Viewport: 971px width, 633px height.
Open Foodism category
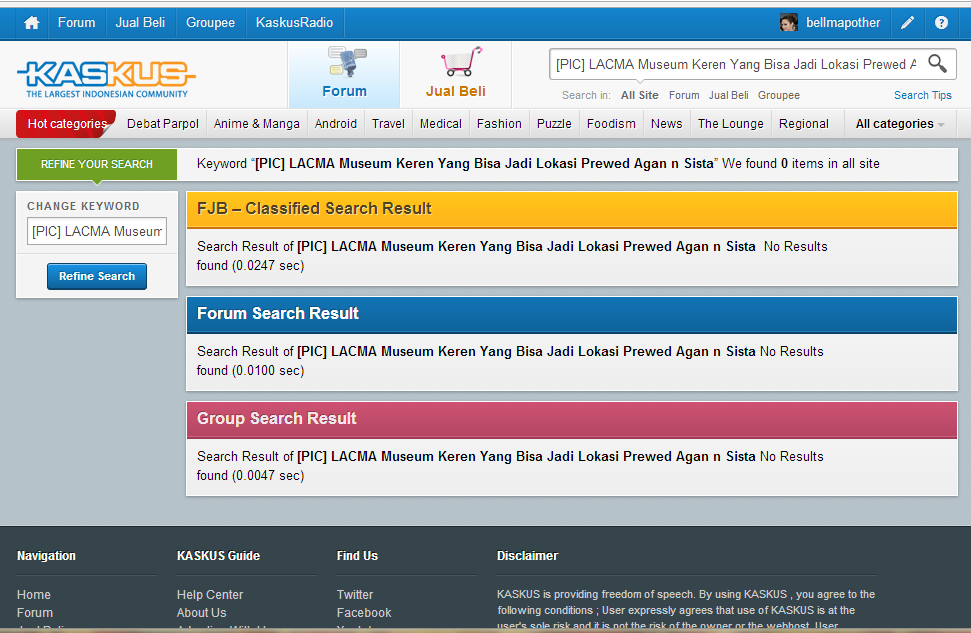point(611,124)
